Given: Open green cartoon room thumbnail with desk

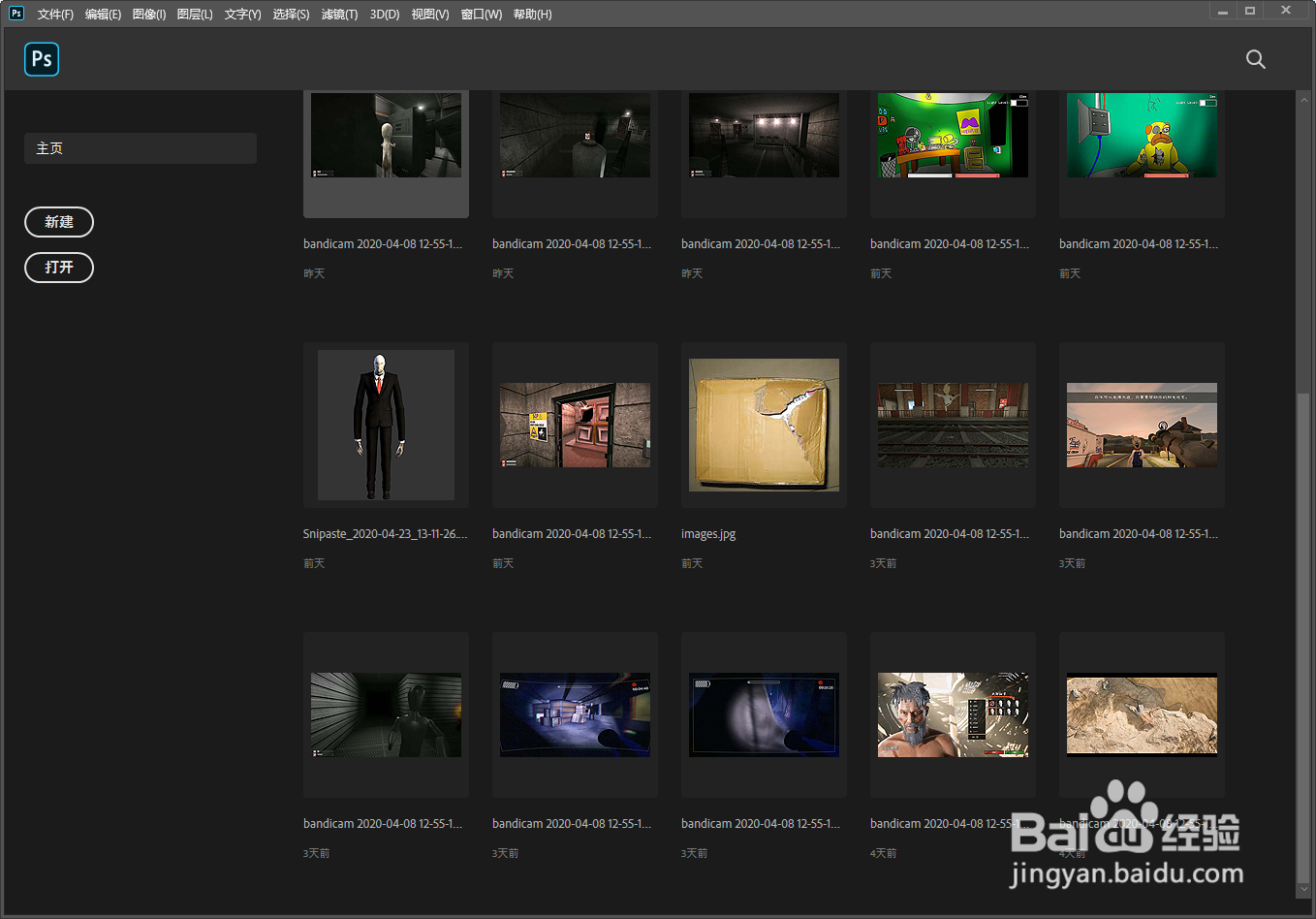Looking at the screenshot, I should 953,136.
